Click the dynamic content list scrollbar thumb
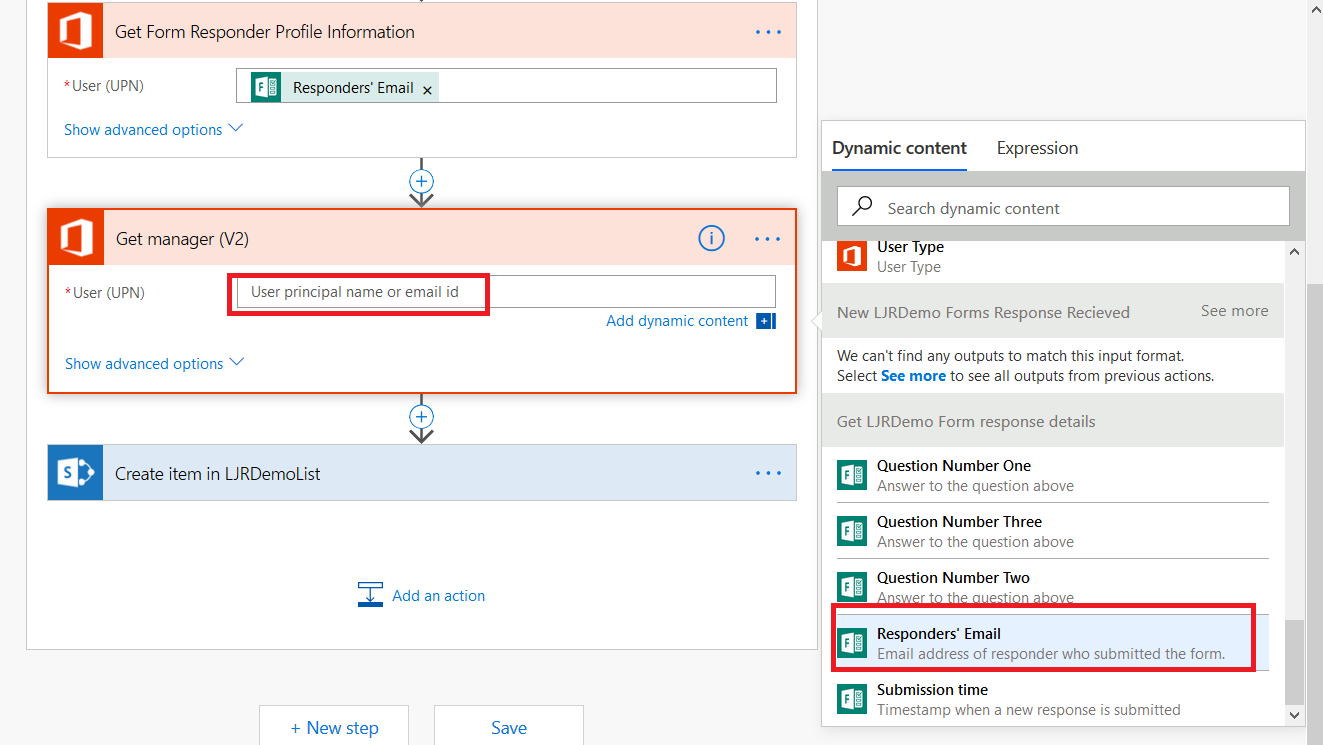1323x745 pixels. [1294, 661]
